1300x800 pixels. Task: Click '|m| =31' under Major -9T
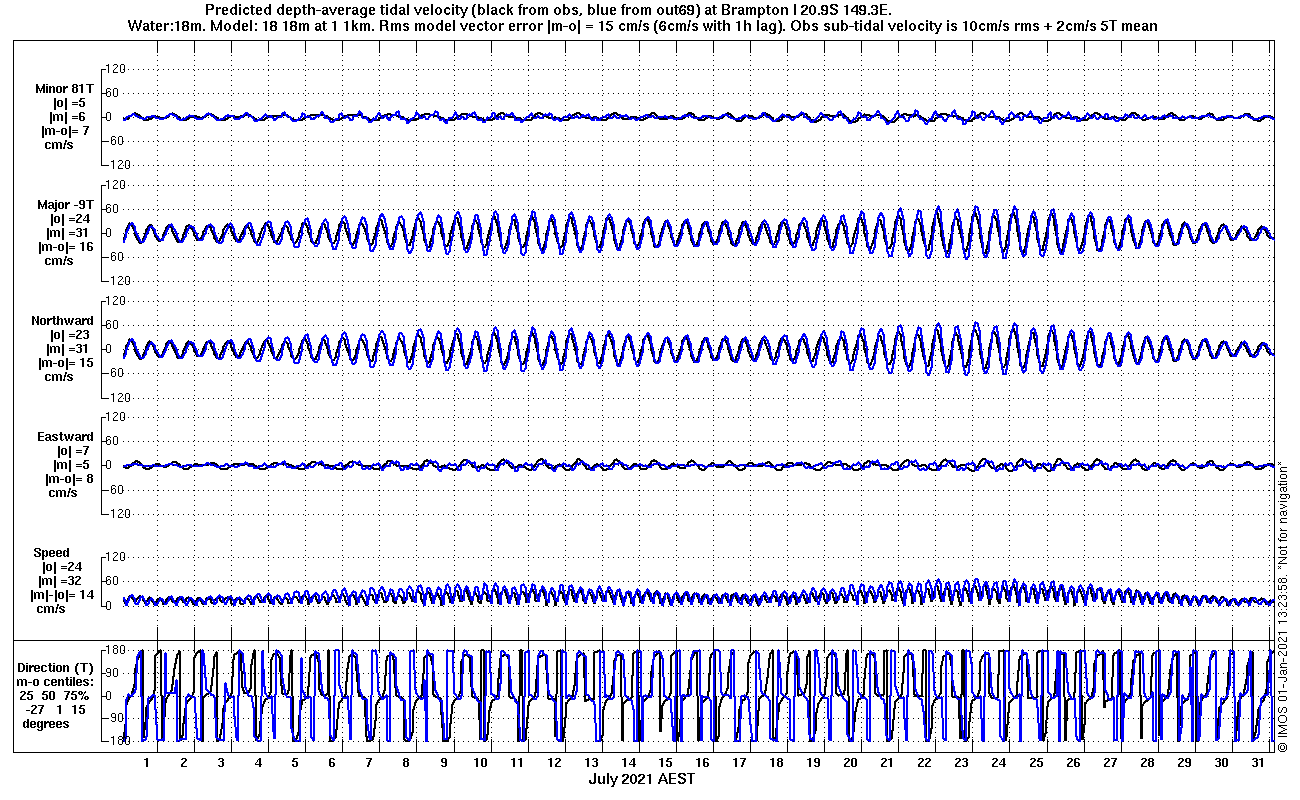pyautogui.click(x=69, y=233)
